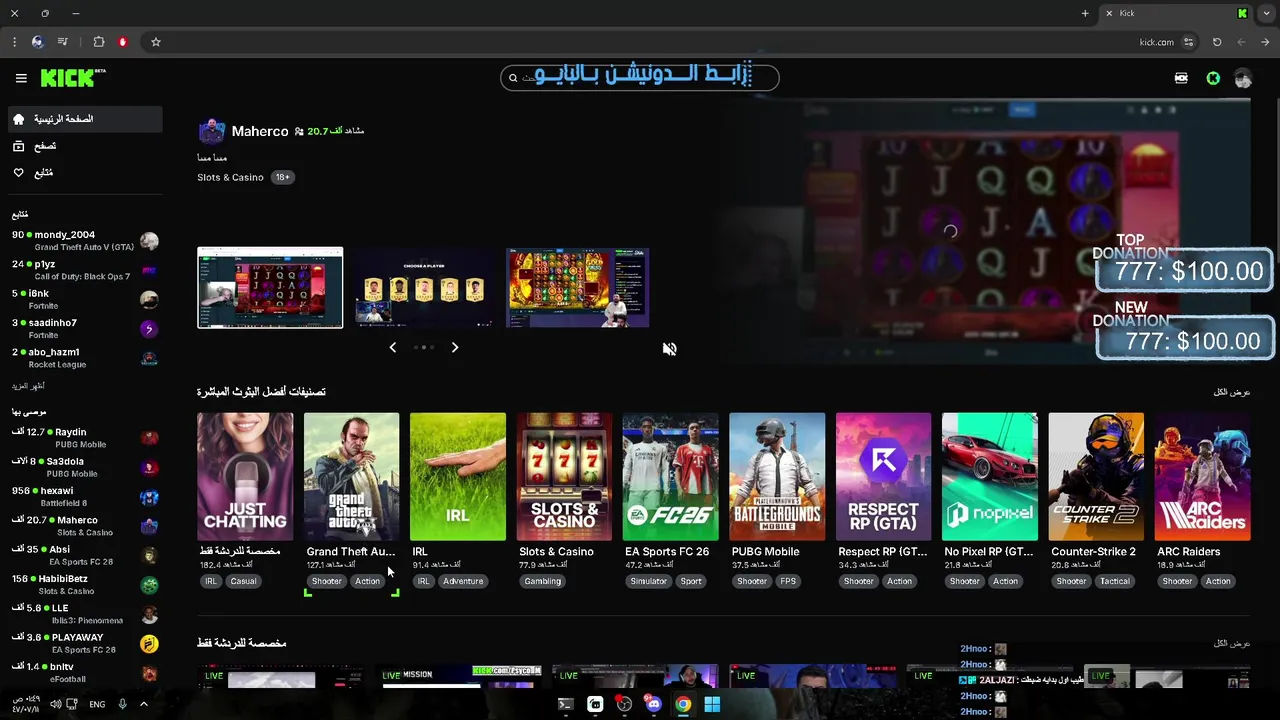Open the media control icon
1280x720 pixels.
tap(63, 42)
